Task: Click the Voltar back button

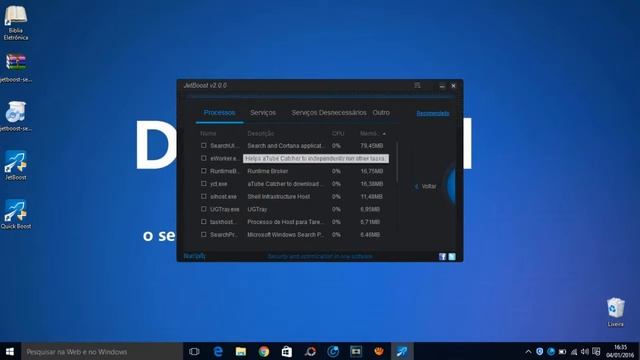Action: point(426,187)
